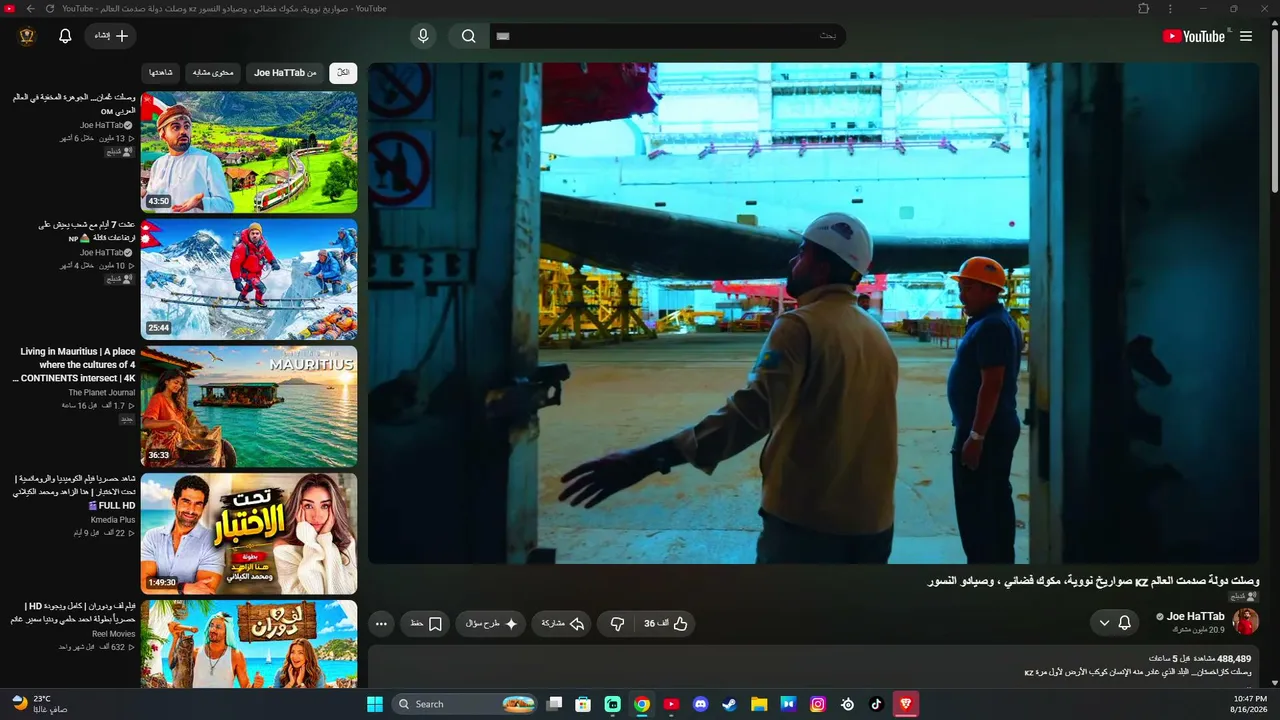Go to the YouTube home logo
This screenshot has height=720, width=1280.
pos(1194,36)
